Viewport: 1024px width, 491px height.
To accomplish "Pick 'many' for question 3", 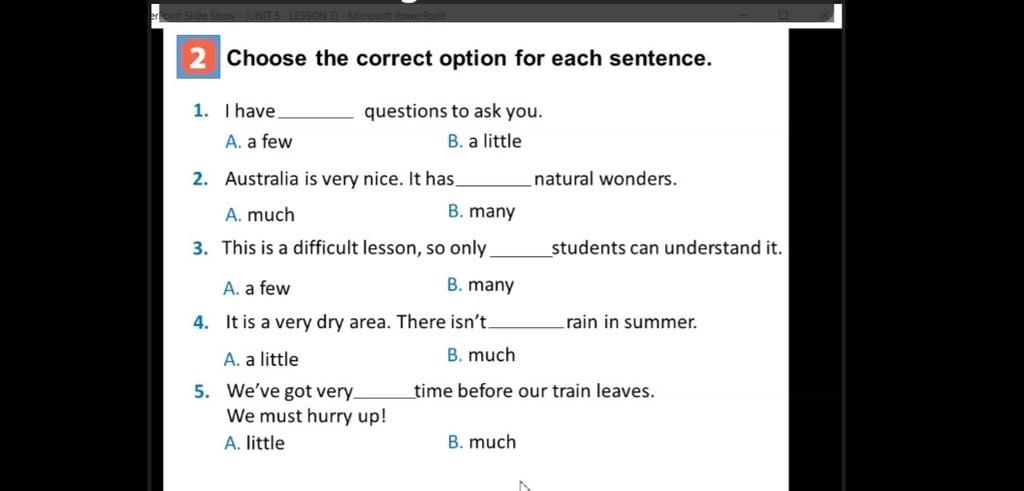I will [x=481, y=285].
